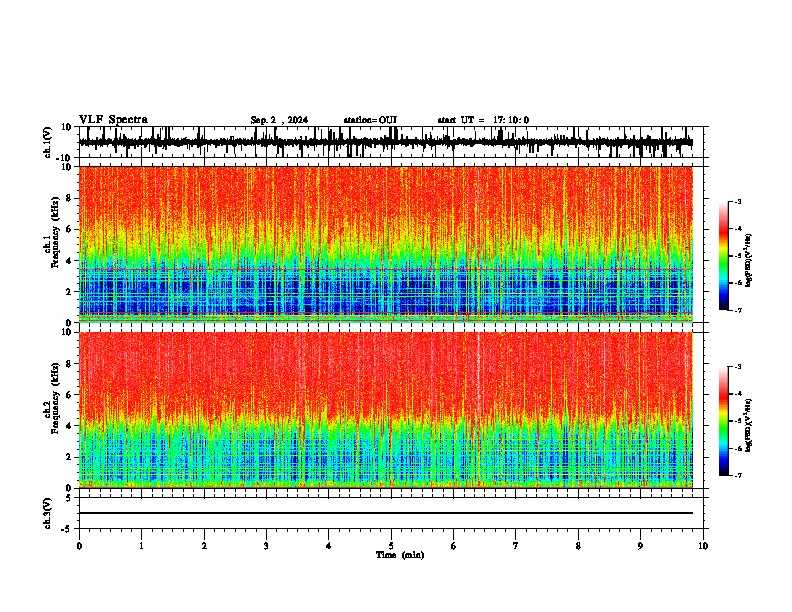Click the "-7" label on ch.1 colorbar
The height and width of the screenshot is (612, 792).
(x=737, y=310)
